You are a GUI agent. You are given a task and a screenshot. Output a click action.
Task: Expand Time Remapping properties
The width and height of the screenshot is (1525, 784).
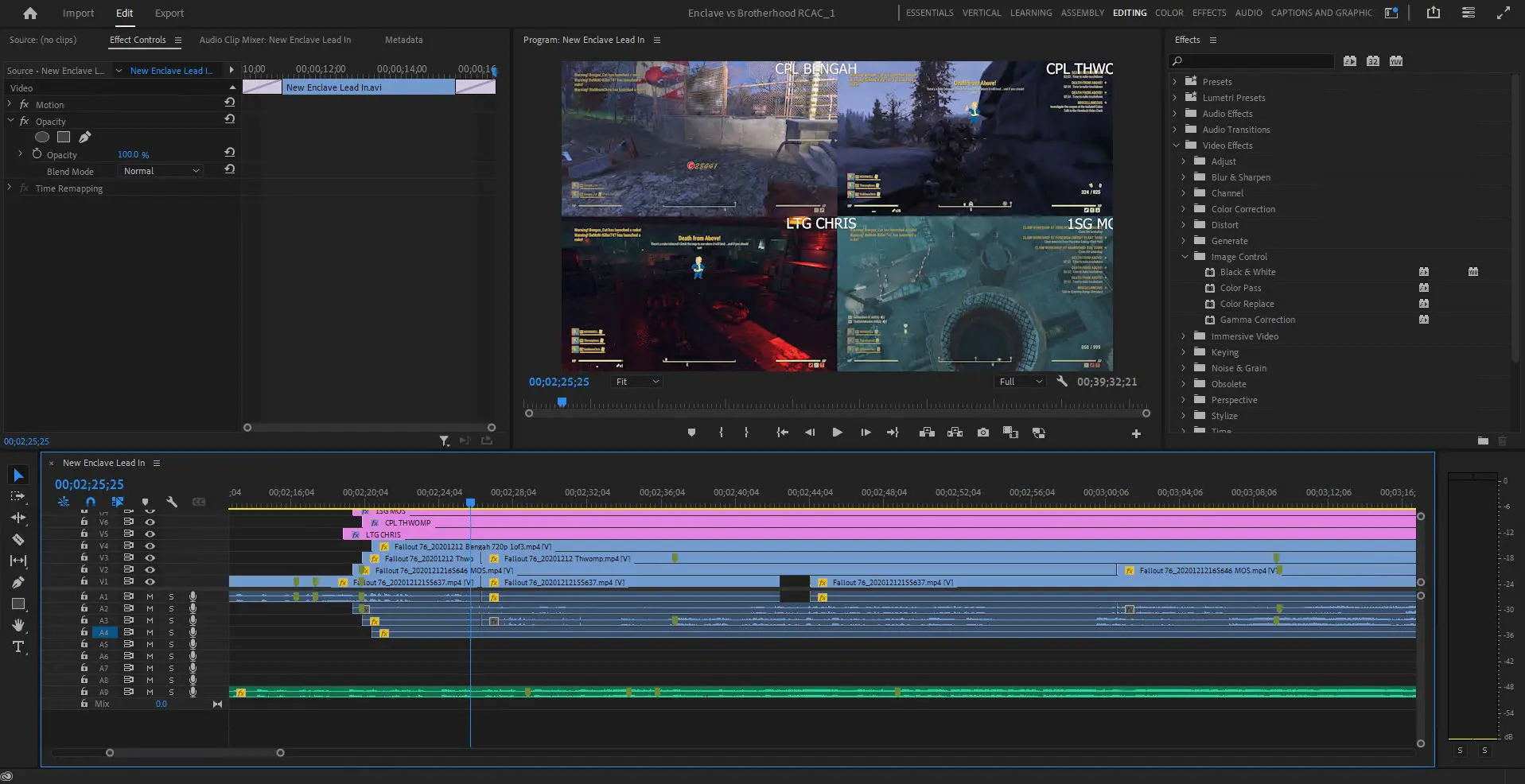(10, 188)
